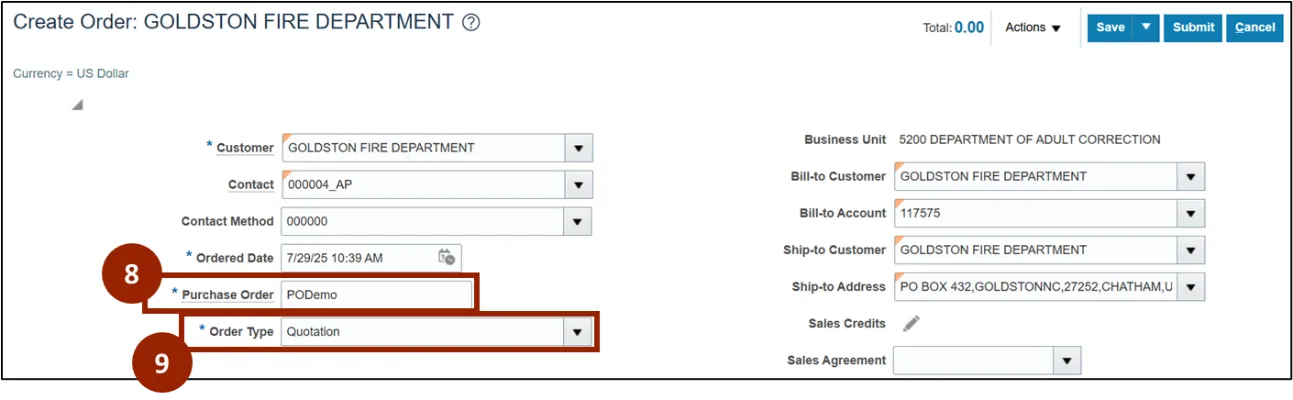This screenshot has height=400, width=1293.
Task: Open the Contact Method dropdown
Action: (578, 221)
